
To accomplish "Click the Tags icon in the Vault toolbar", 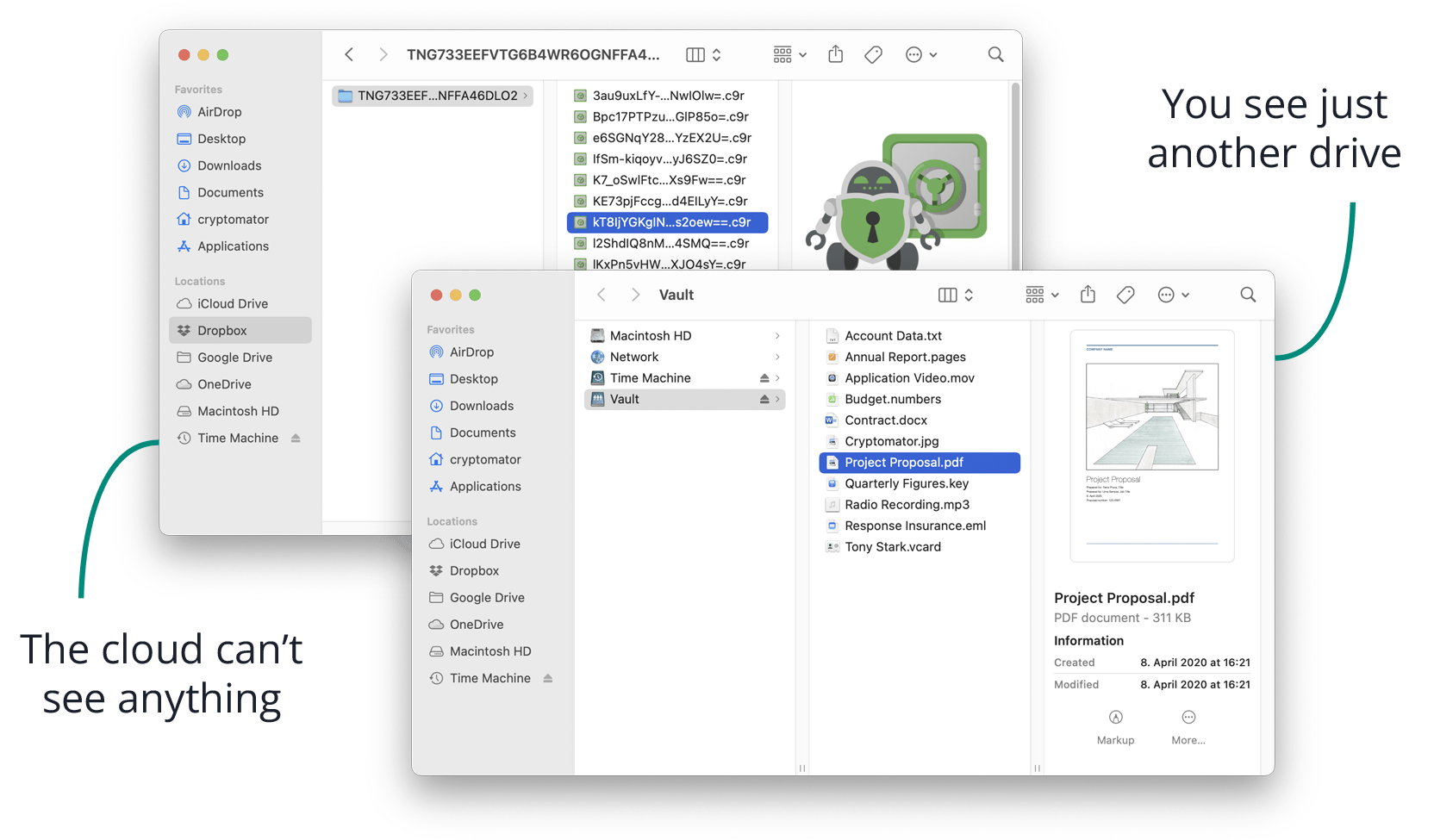I will (1125, 294).
